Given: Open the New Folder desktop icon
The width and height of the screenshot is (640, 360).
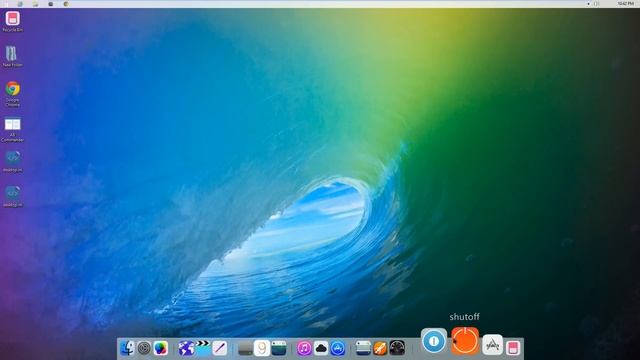Looking at the screenshot, I should click(12, 56).
